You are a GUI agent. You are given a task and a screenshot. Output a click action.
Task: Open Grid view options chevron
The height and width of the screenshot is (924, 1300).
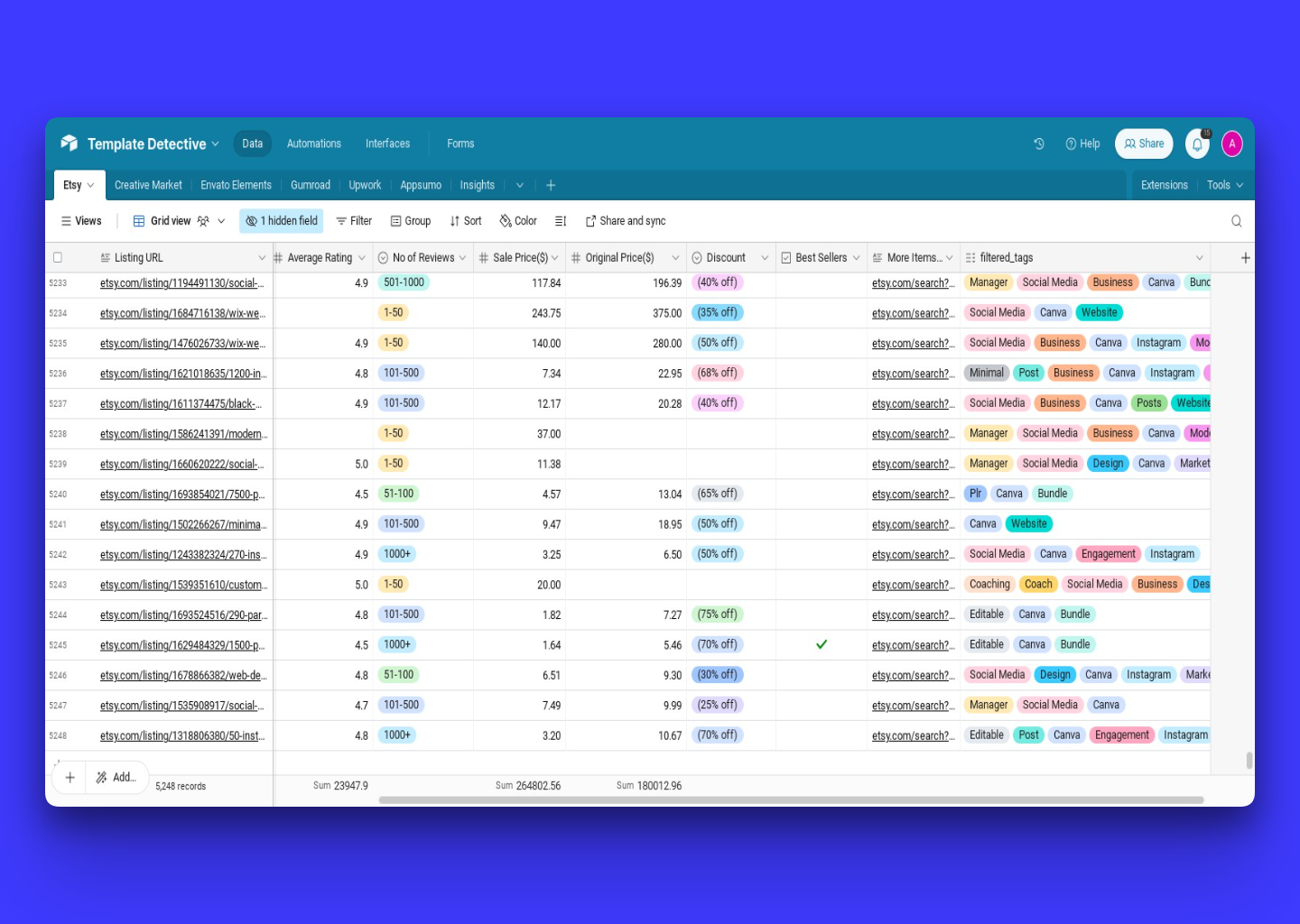point(221,221)
